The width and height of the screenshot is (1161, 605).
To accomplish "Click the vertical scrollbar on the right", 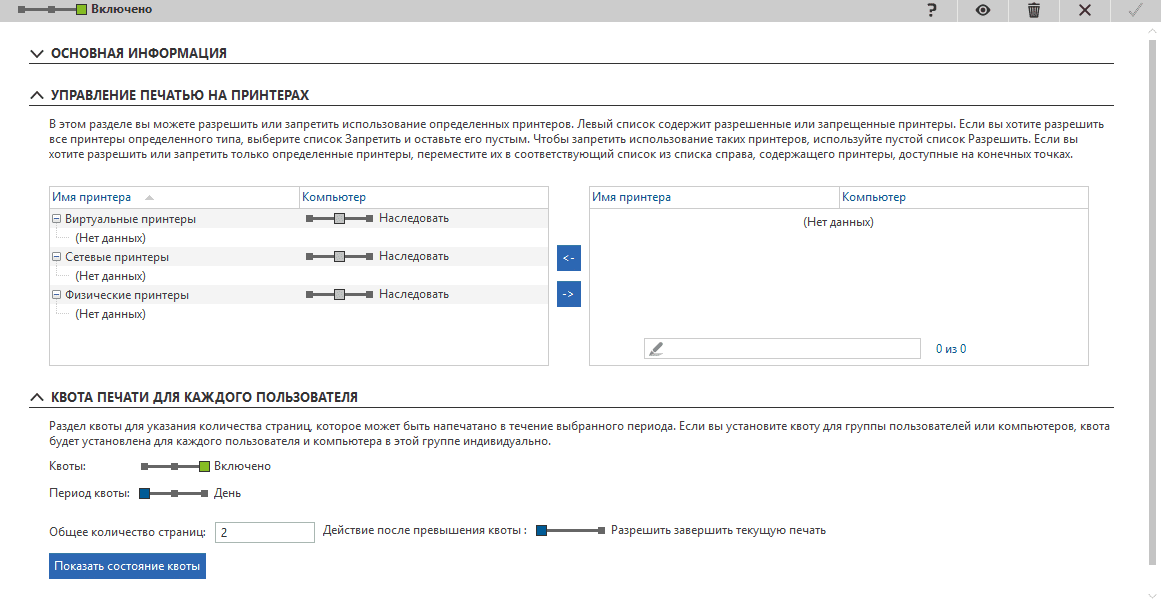I will pos(1151,302).
